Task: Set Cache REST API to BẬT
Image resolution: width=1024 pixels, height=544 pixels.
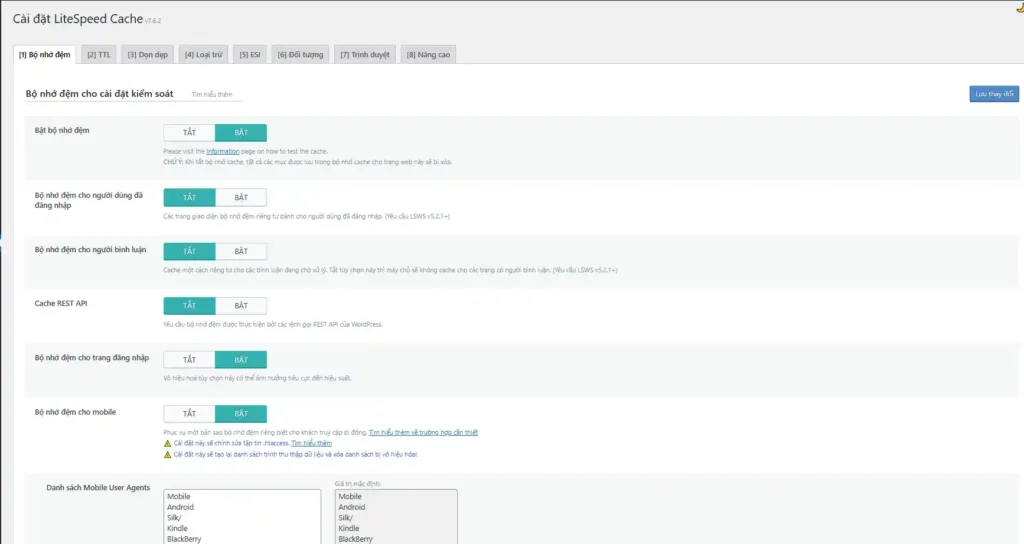Action: click(x=241, y=306)
